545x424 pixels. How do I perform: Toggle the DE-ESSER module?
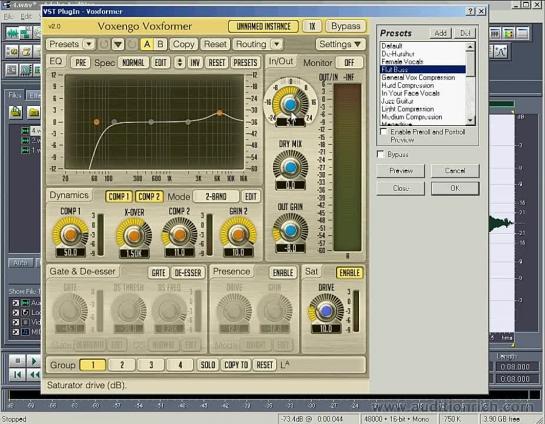(188, 273)
